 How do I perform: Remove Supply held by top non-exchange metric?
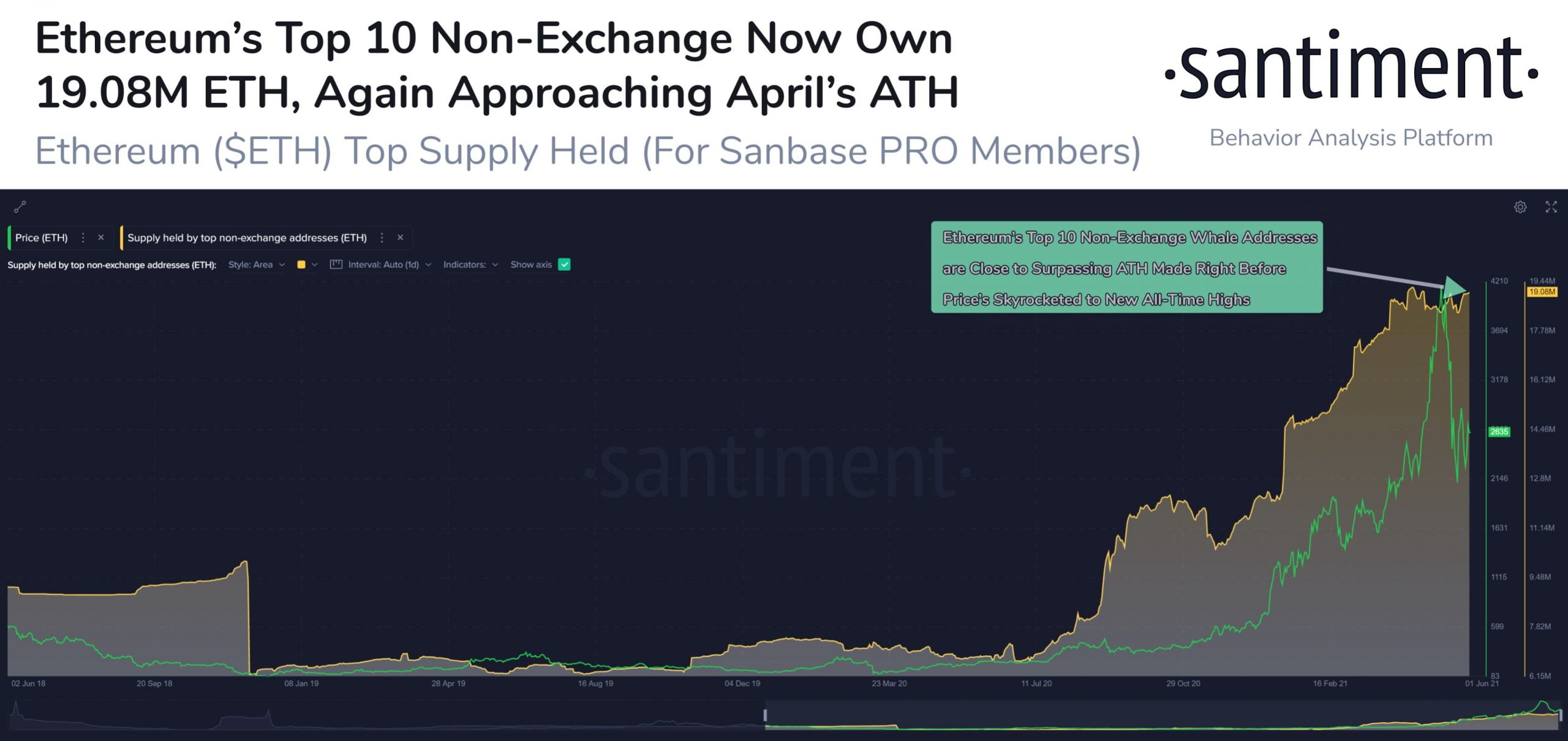pos(400,238)
